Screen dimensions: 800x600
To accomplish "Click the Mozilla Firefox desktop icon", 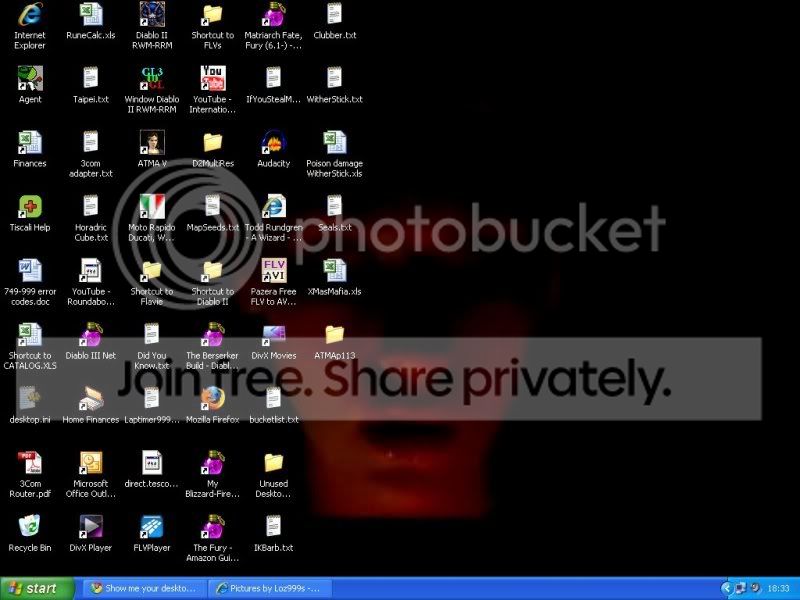I will pos(212,399).
